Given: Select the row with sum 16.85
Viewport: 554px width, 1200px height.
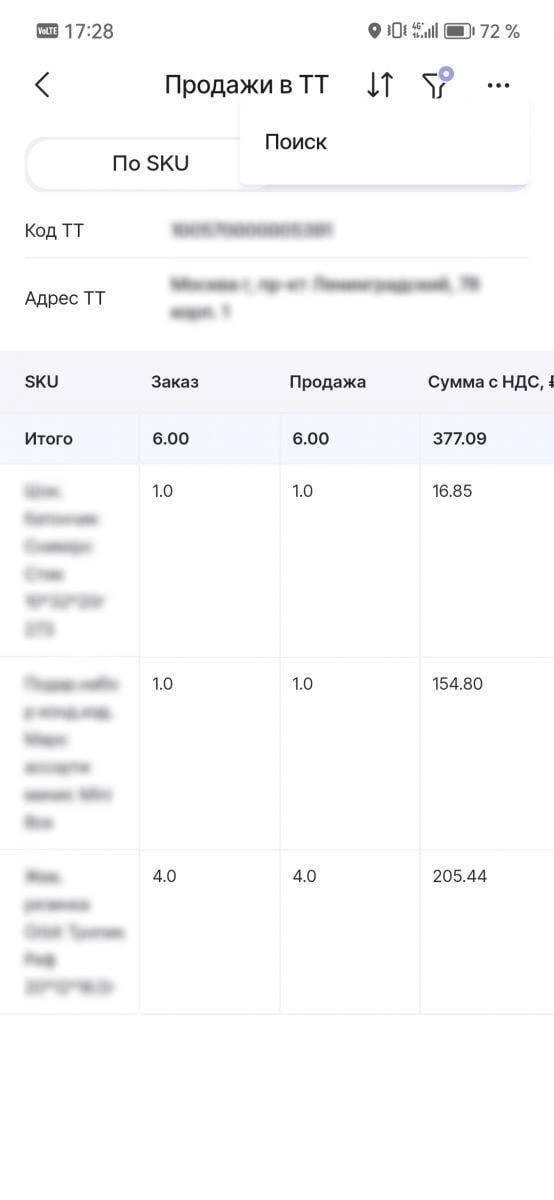Looking at the screenshot, I should [x=277, y=560].
